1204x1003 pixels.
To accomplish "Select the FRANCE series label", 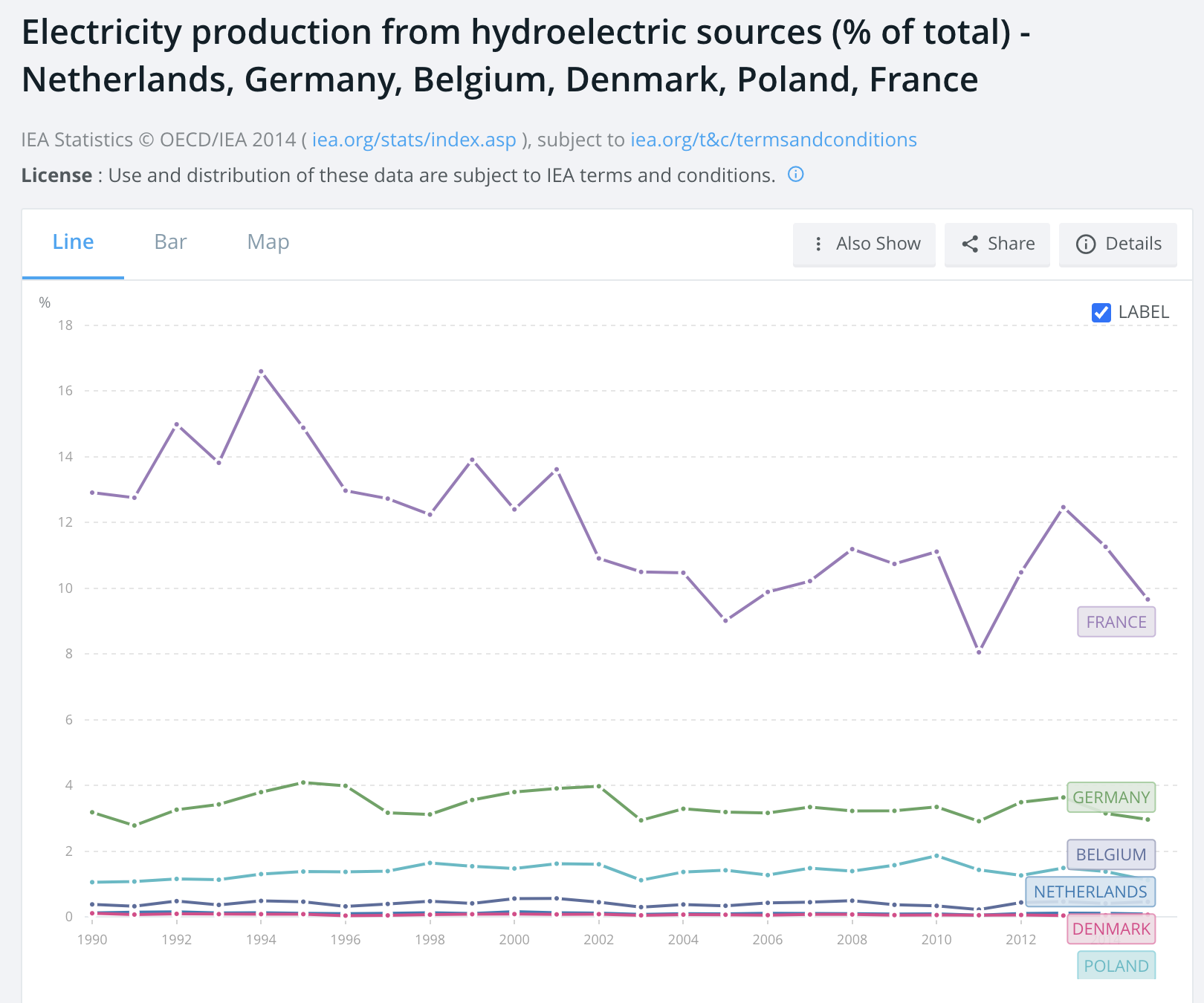I will coord(1116,622).
